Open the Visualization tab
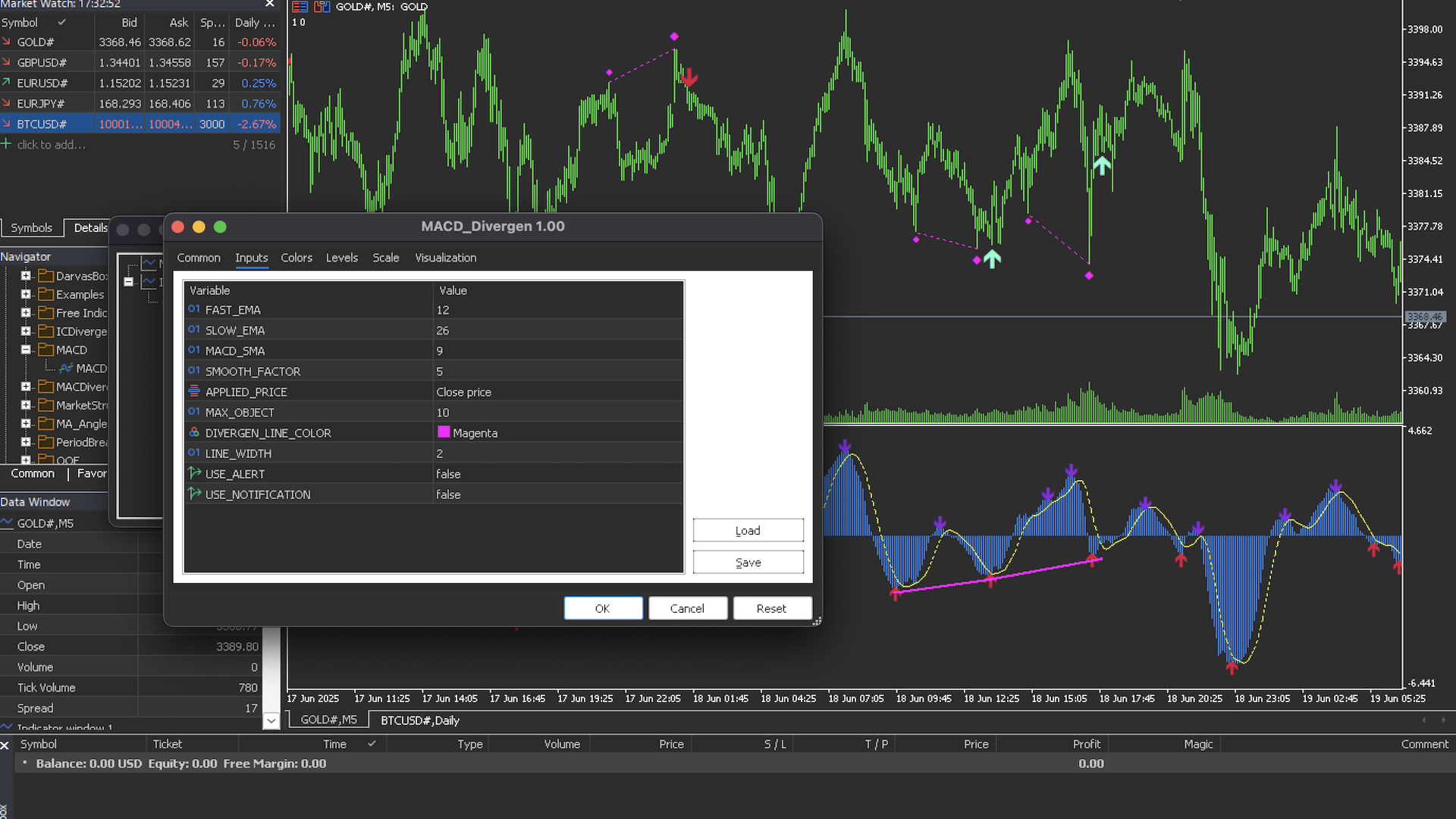 (x=446, y=258)
